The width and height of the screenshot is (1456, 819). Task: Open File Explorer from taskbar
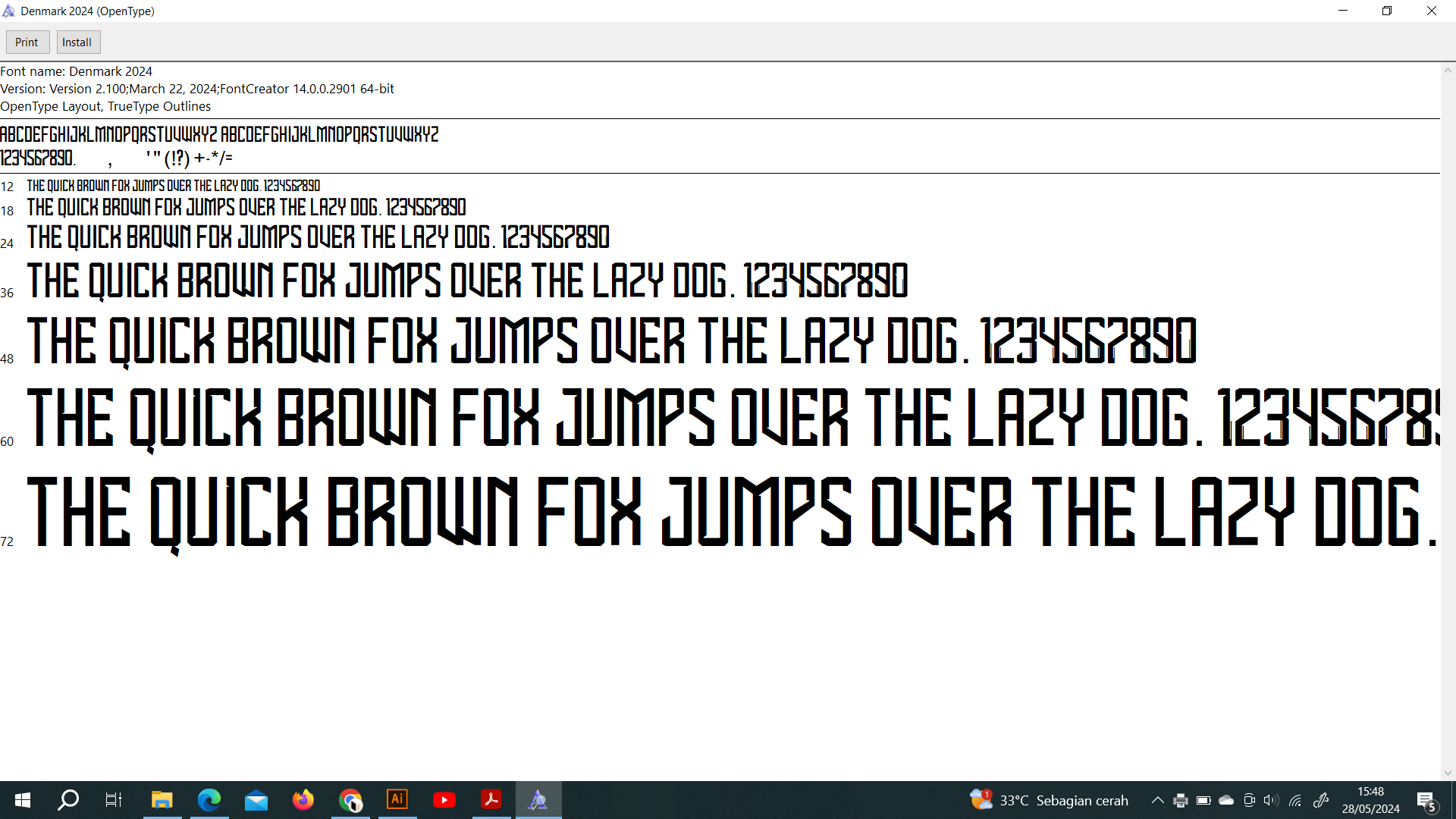162,800
